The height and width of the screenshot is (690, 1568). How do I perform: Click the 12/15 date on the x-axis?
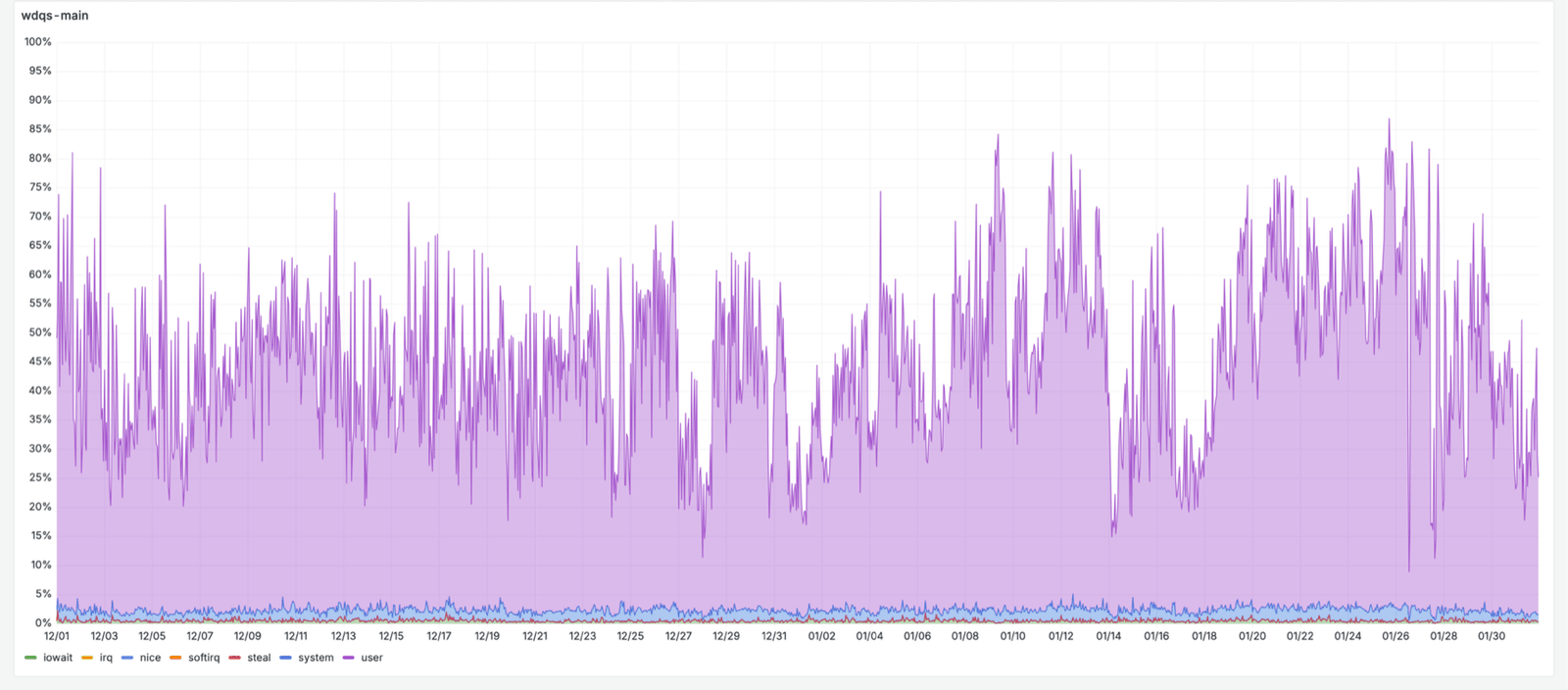pos(391,636)
